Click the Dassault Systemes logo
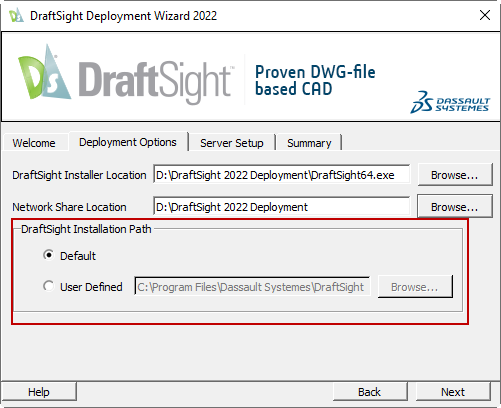The image size is (501, 408). pos(450,102)
